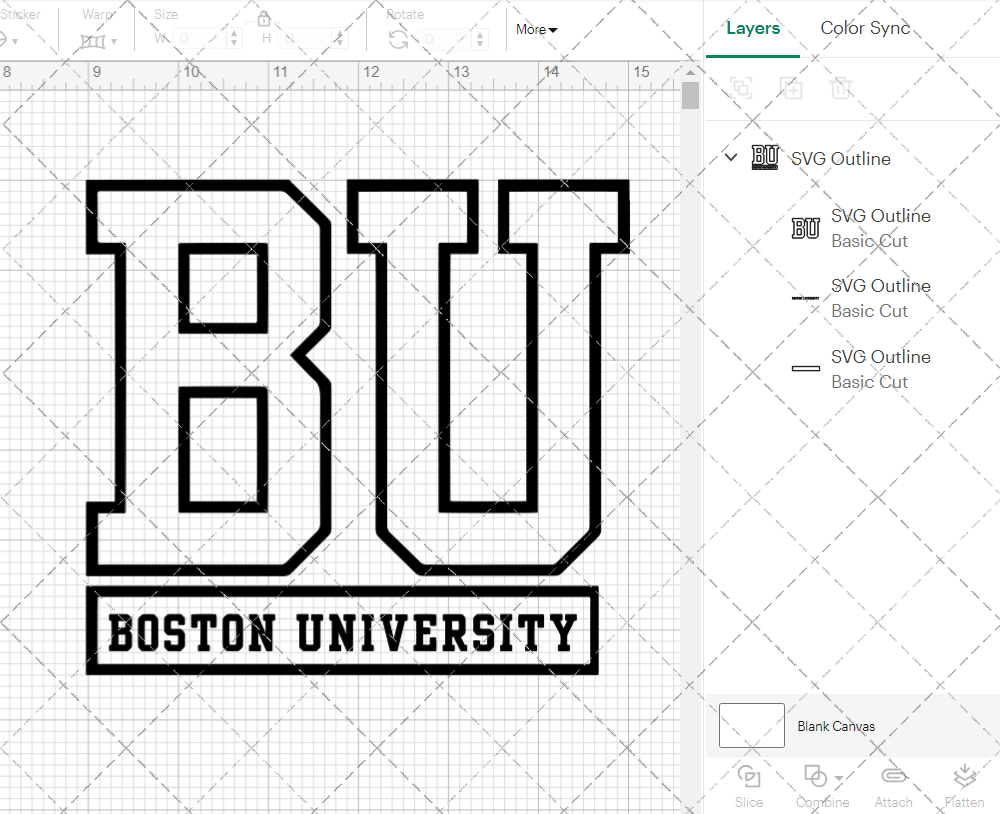
Task: Collapse the SVG Outline layer group
Action: [730, 157]
